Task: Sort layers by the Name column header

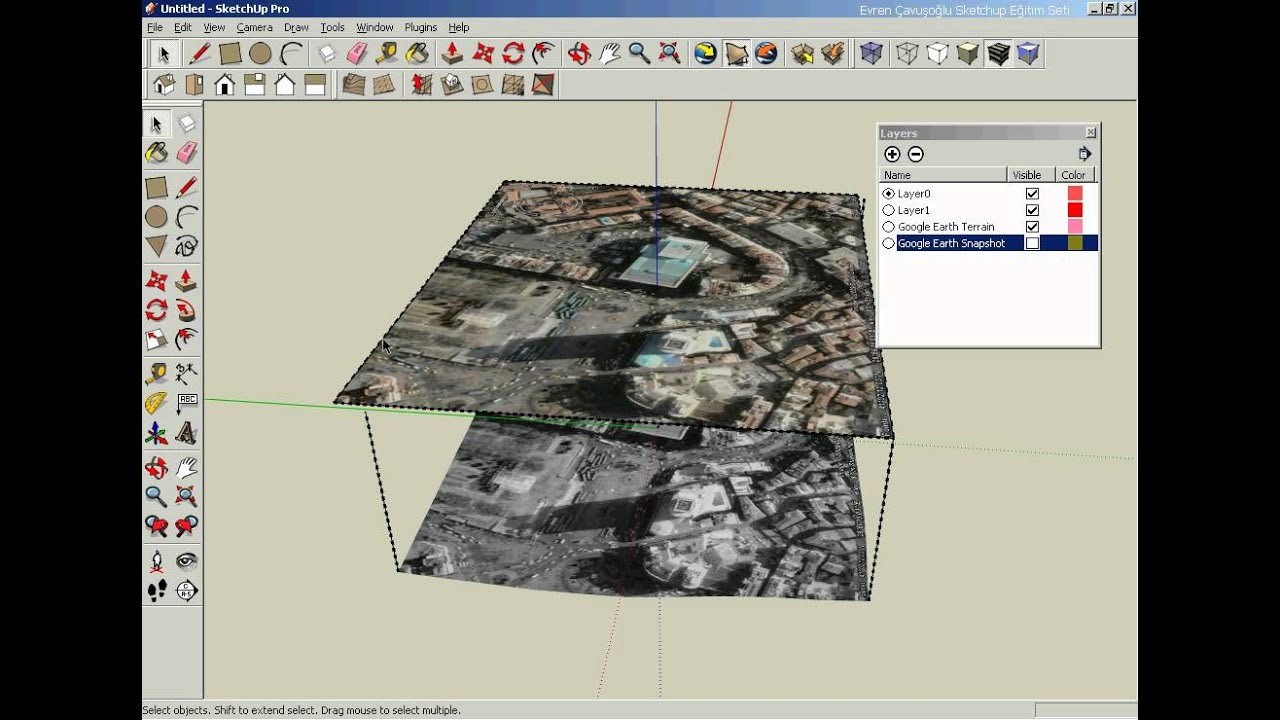Action: (942, 175)
